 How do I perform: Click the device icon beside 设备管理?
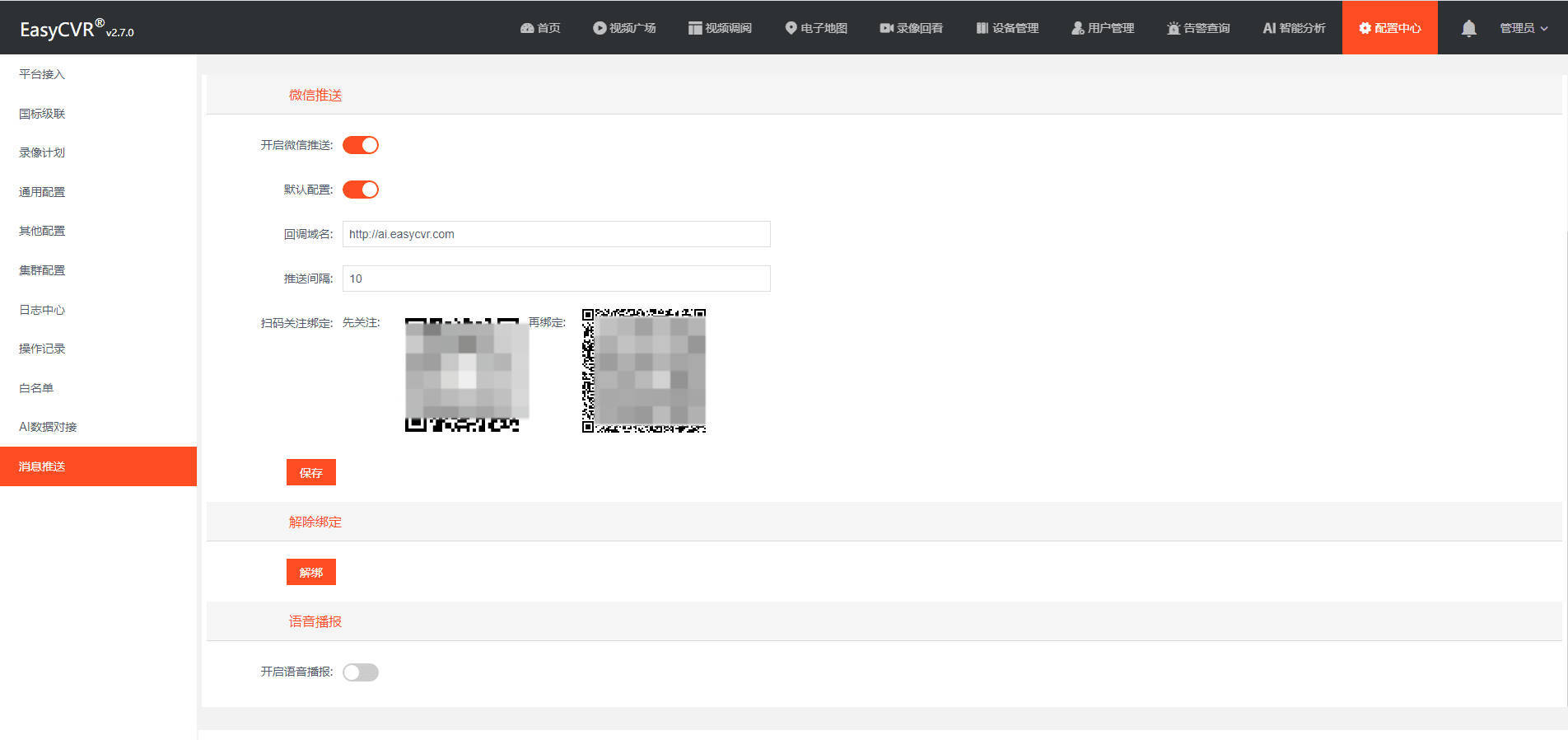coord(982,28)
